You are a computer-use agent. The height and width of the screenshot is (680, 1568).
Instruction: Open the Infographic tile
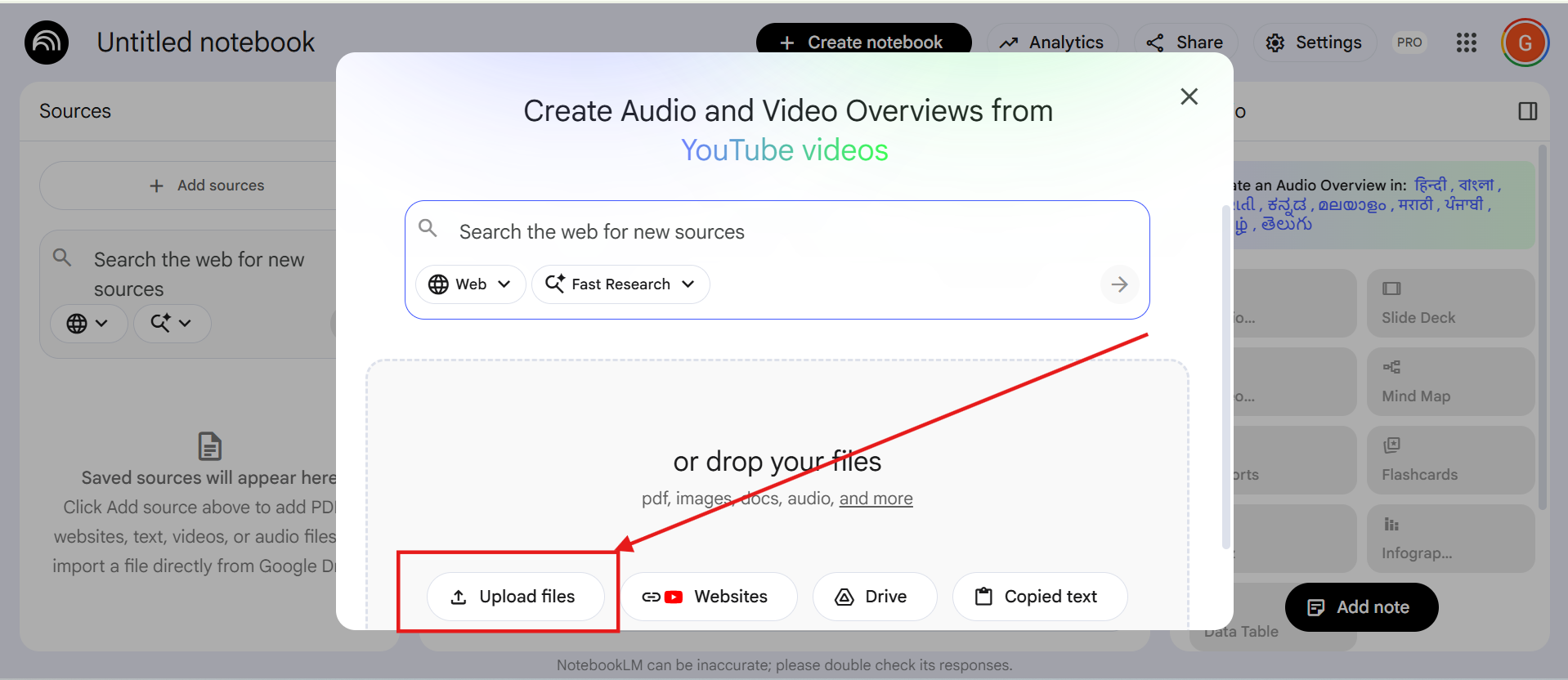(x=1450, y=539)
